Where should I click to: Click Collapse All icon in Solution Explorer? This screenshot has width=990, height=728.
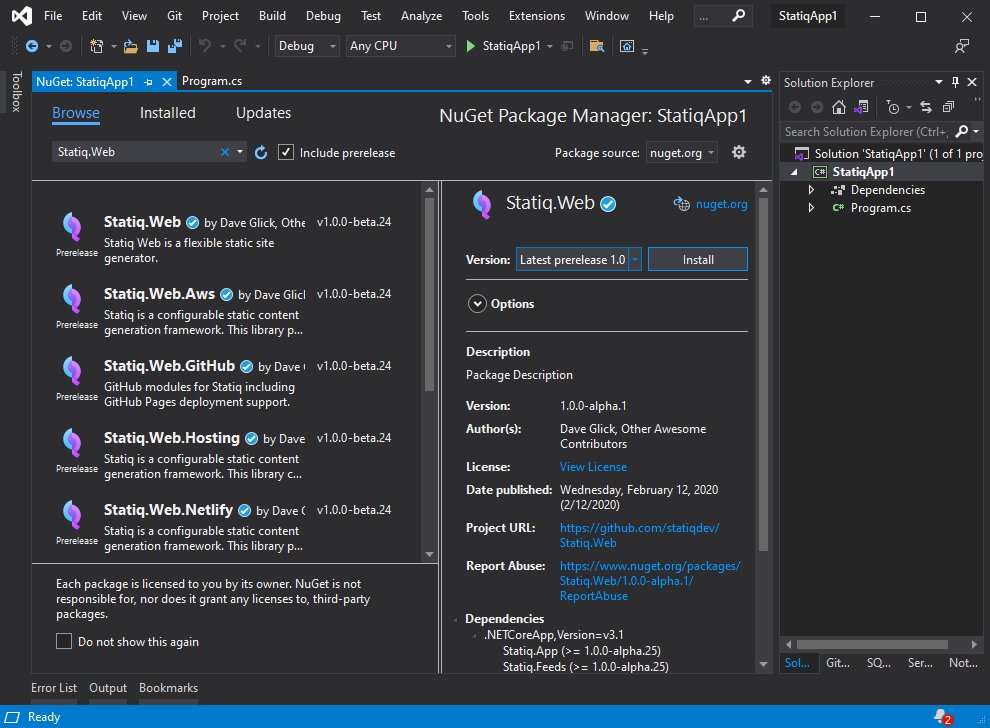pyautogui.click(x=948, y=107)
